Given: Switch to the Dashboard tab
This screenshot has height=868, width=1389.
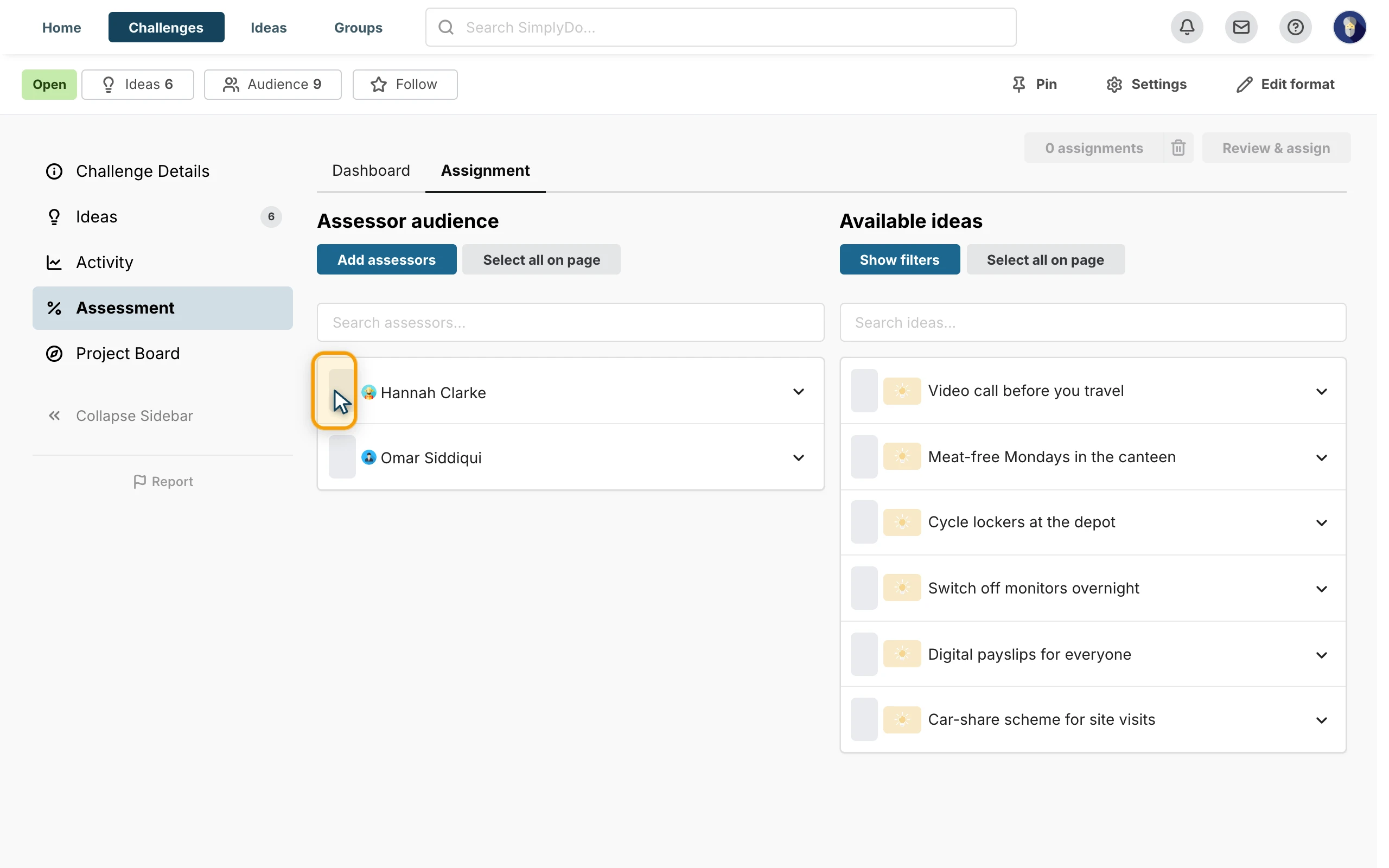Looking at the screenshot, I should click(371, 170).
